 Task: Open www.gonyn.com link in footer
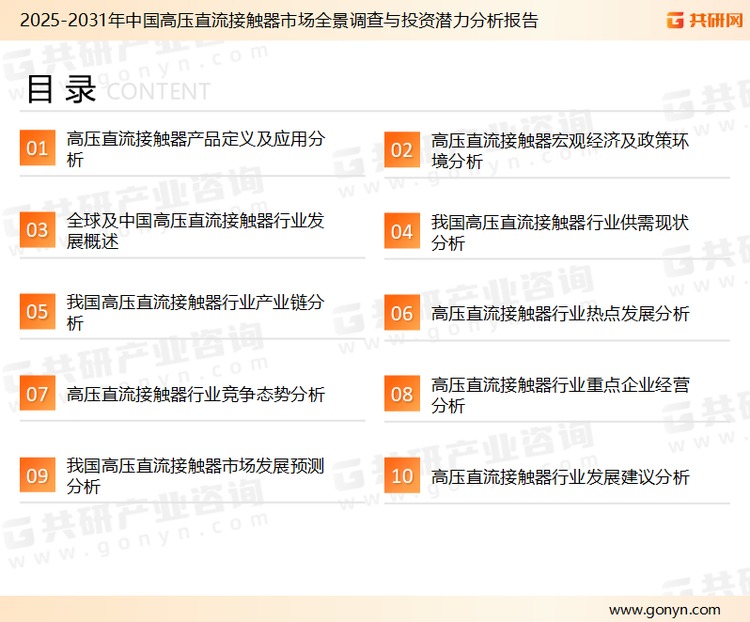click(664, 610)
